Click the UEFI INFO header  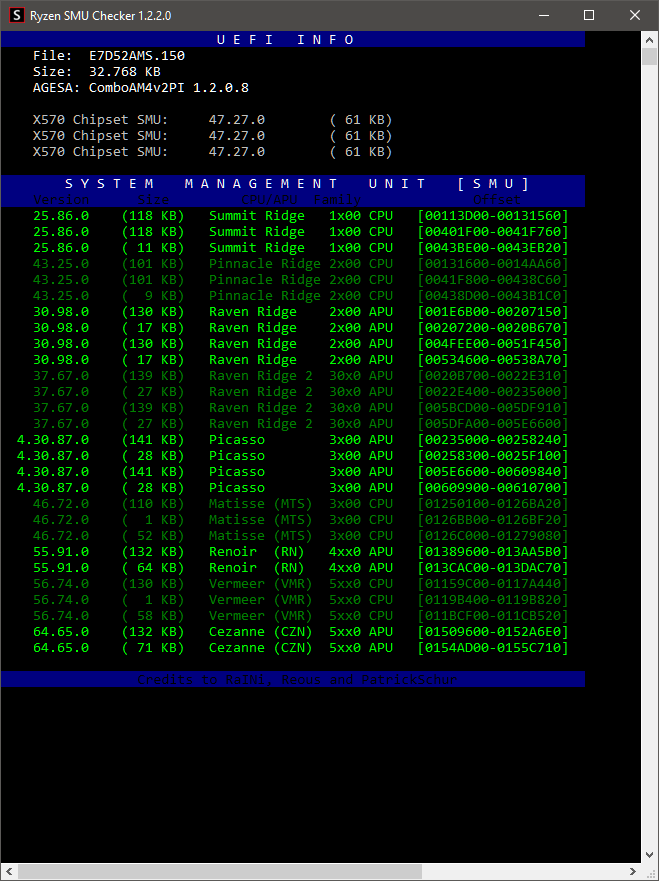[x=286, y=39]
